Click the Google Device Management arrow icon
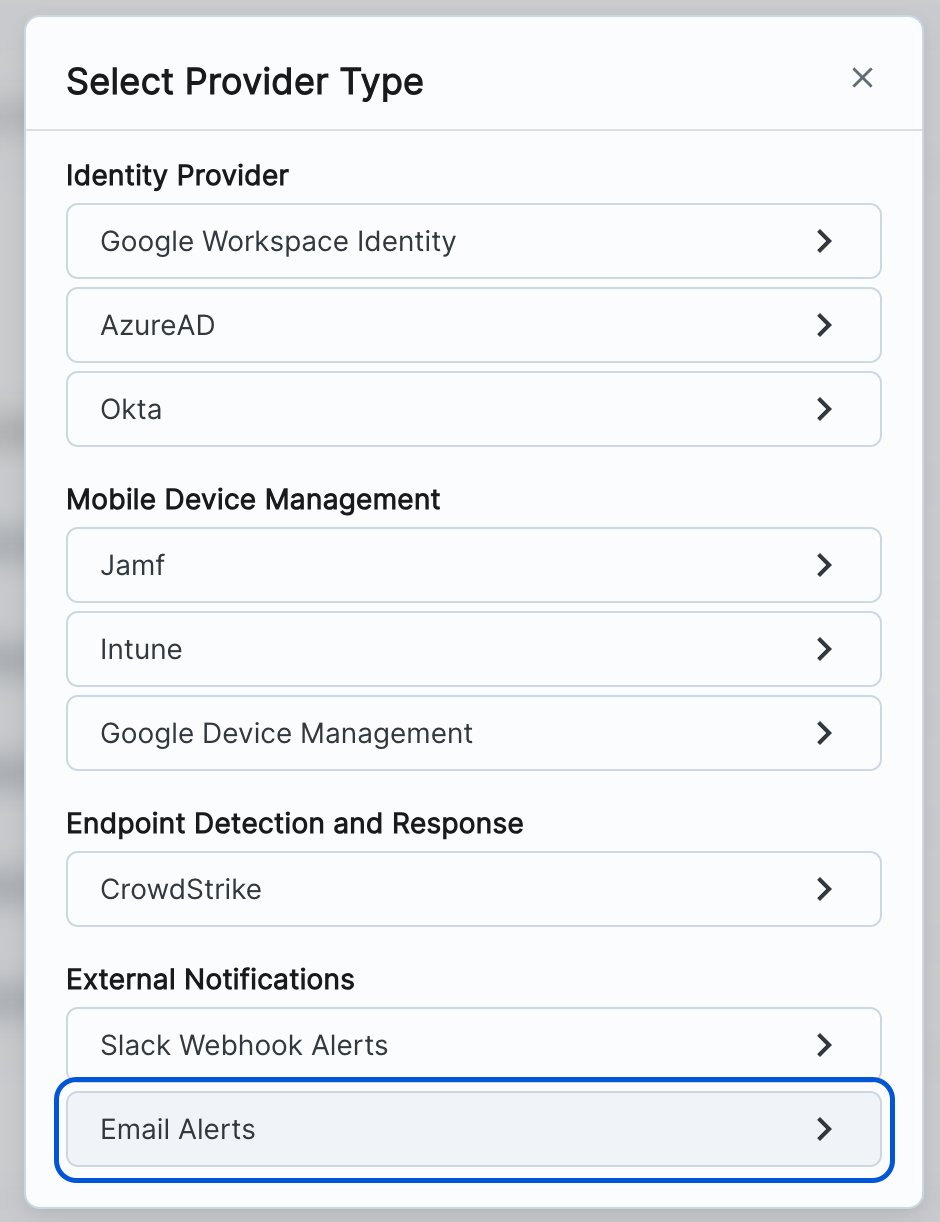The image size is (940, 1222). tap(824, 733)
